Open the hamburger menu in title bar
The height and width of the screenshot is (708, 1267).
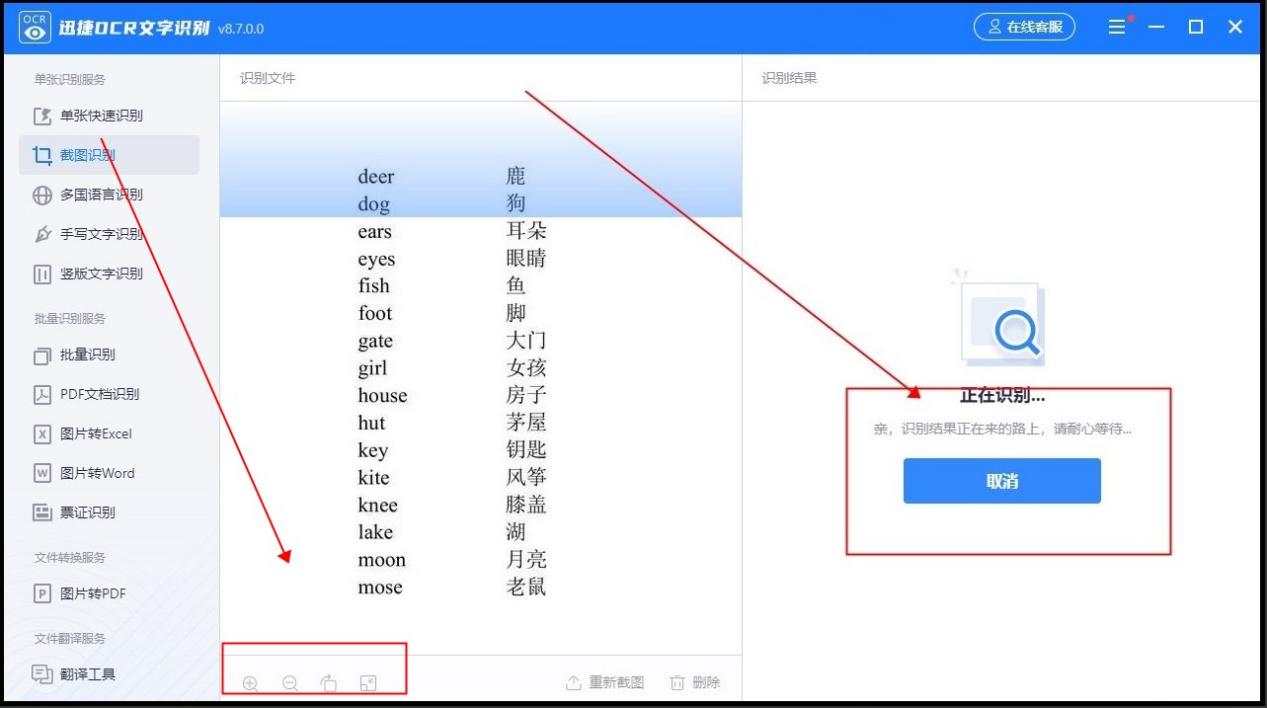click(1117, 27)
